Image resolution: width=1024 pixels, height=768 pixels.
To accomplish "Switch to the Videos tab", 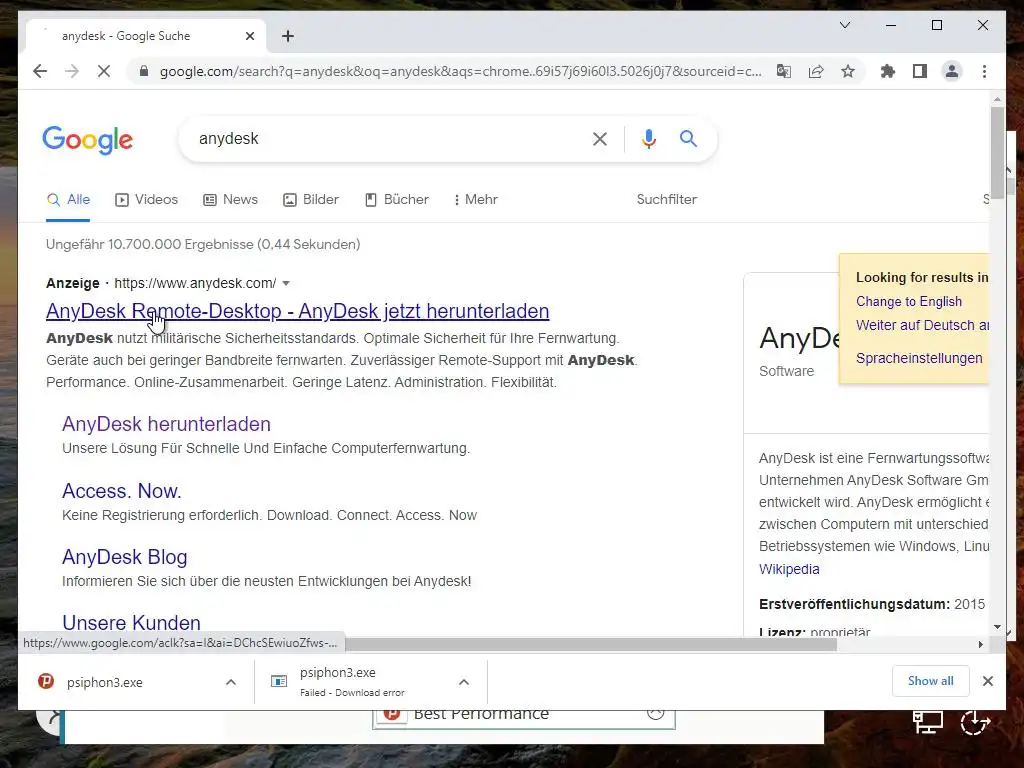I will 146,199.
